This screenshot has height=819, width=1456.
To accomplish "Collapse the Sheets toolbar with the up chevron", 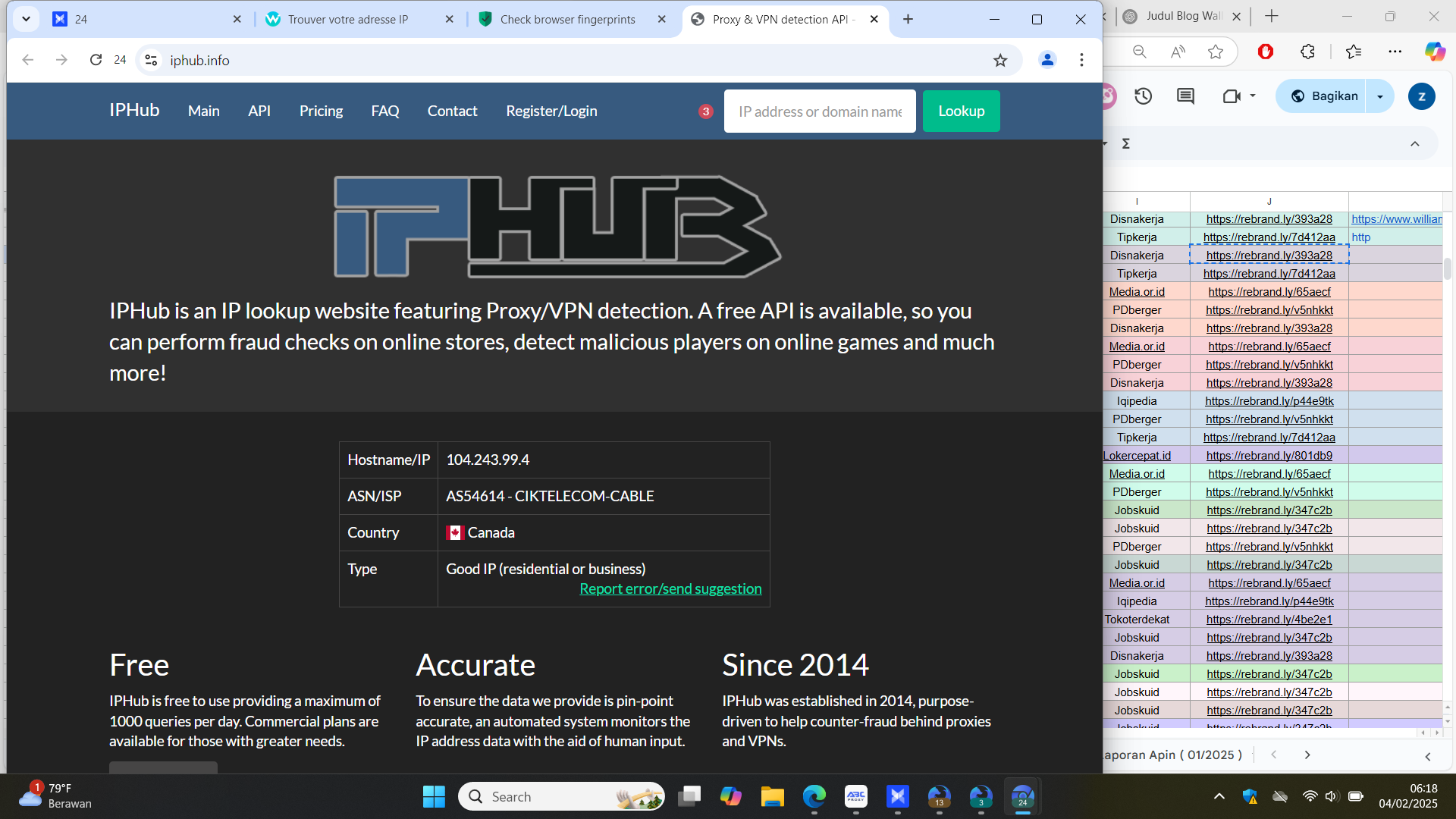I will [1414, 143].
